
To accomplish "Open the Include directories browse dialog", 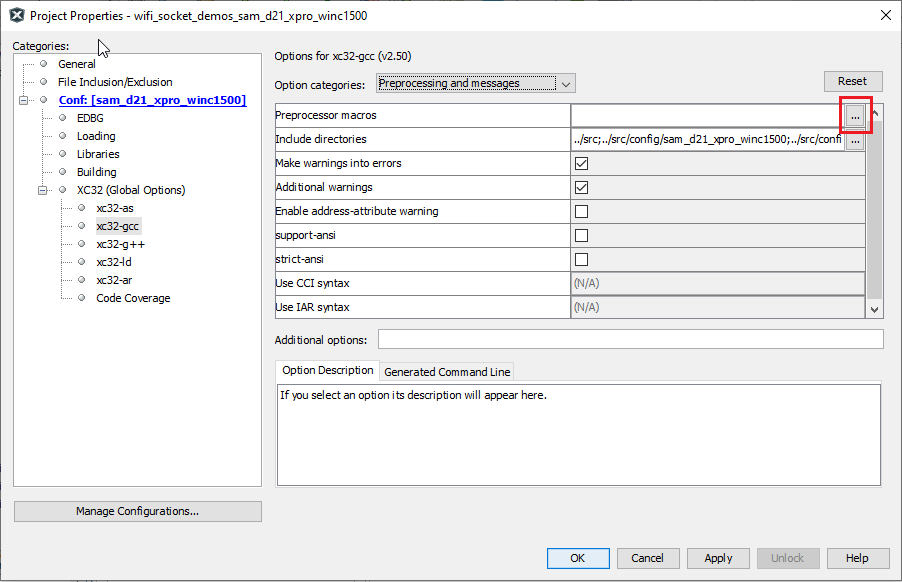I will 856,140.
